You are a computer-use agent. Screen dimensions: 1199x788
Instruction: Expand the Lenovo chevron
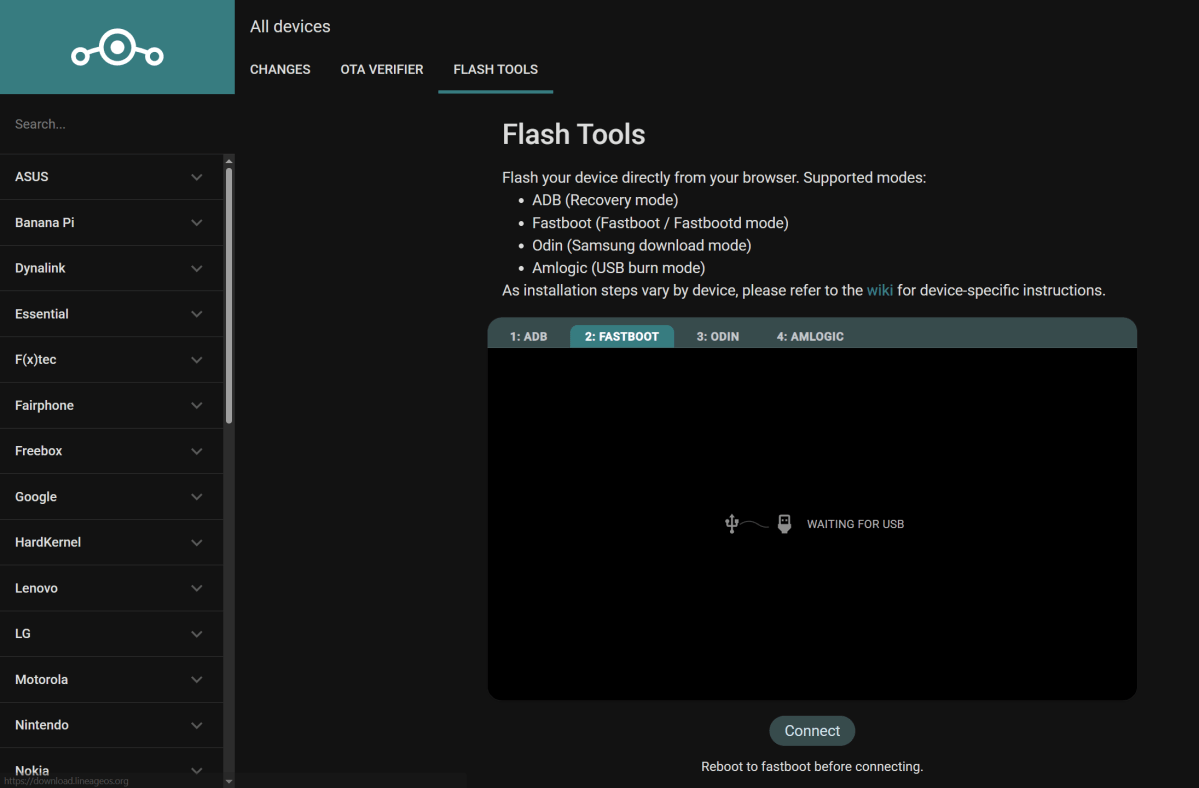coord(197,589)
